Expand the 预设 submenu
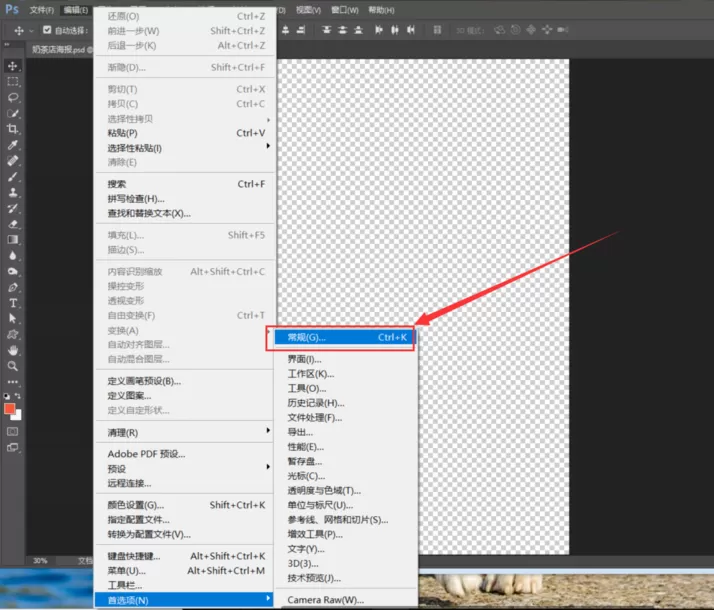 (x=184, y=468)
